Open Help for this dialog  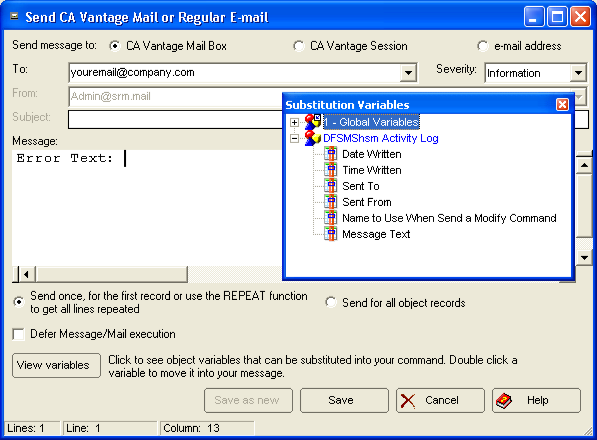tap(536, 400)
